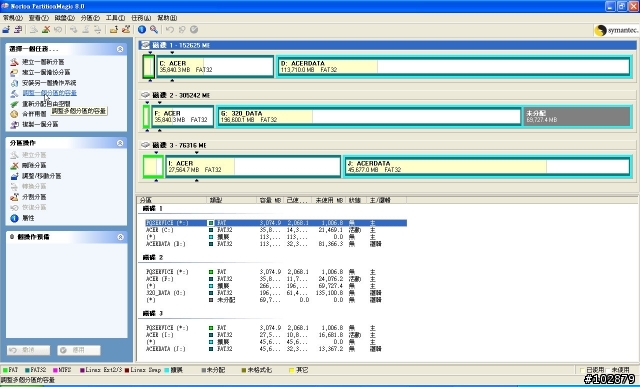Click the underlined 'Resize a partition' task link
This screenshot has height=387, width=640.
(x=49, y=93)
